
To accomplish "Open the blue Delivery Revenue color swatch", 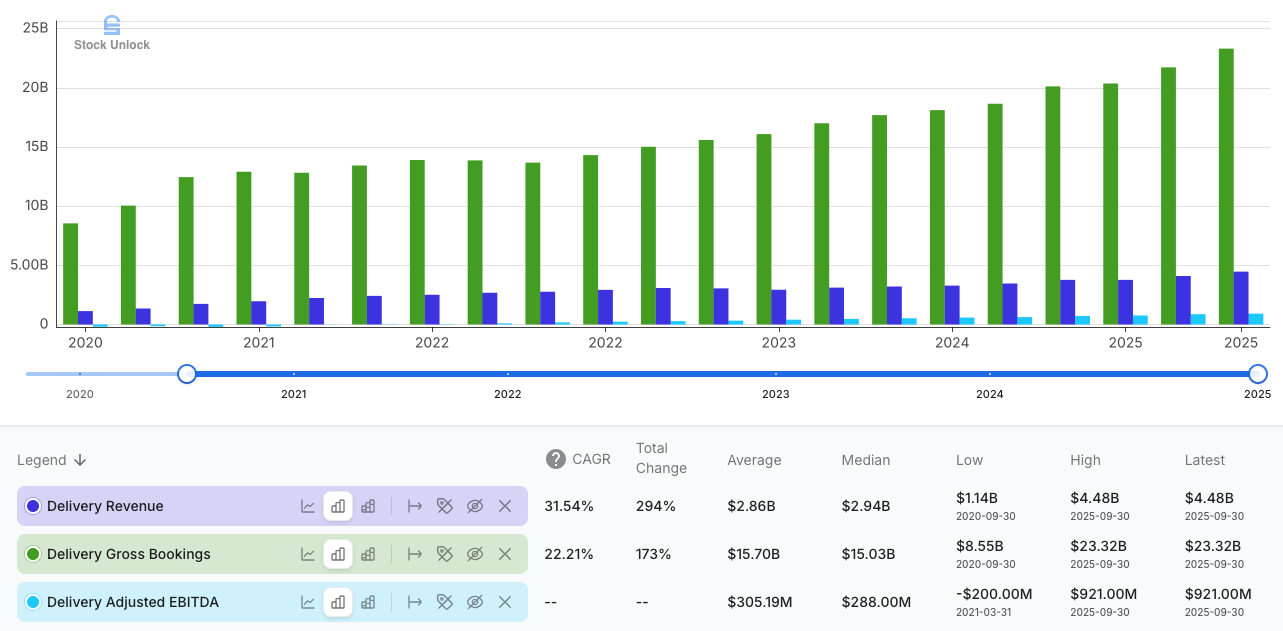I will [33, 506].
